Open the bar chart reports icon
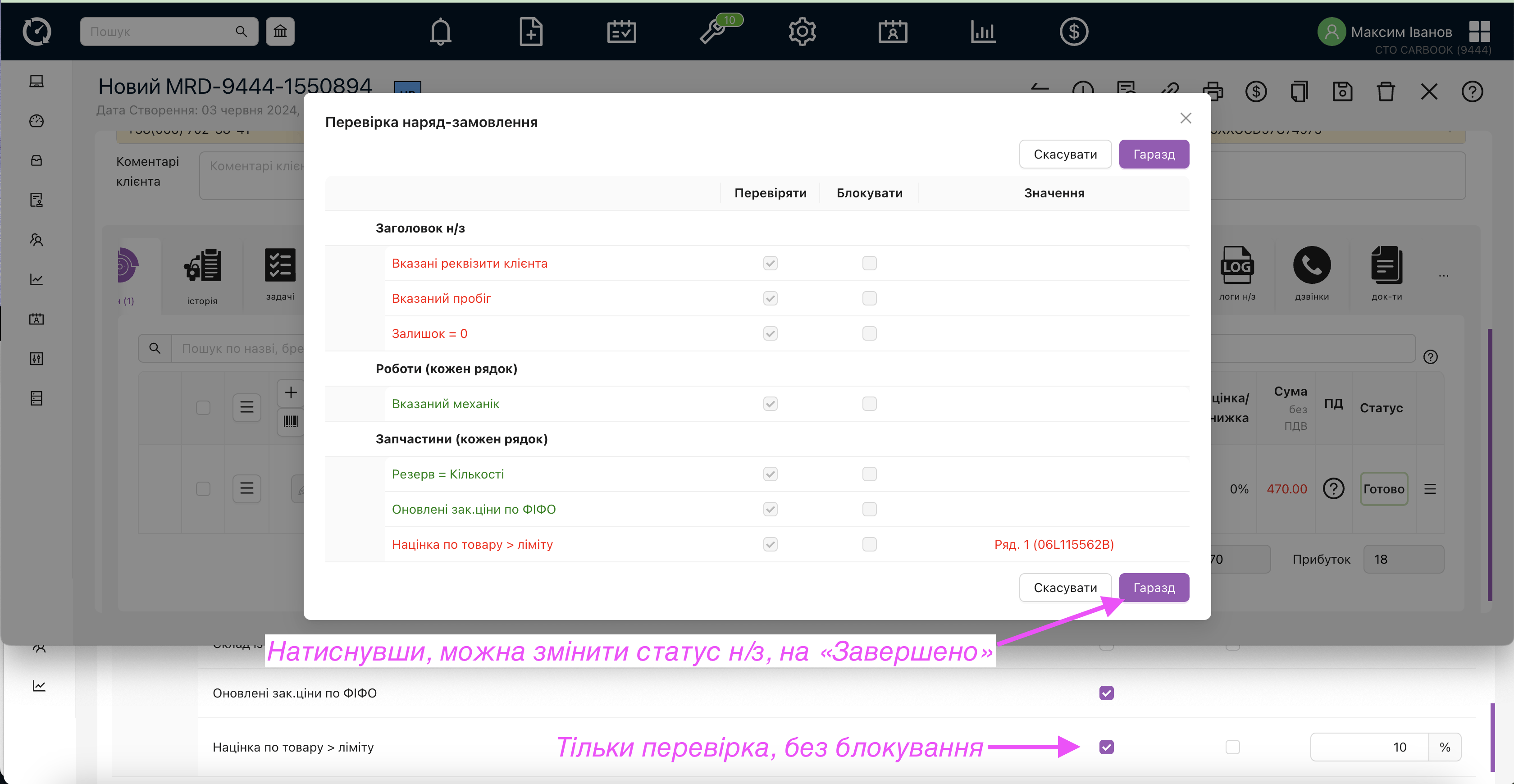The image size is (1514, 784). (983, 32)
